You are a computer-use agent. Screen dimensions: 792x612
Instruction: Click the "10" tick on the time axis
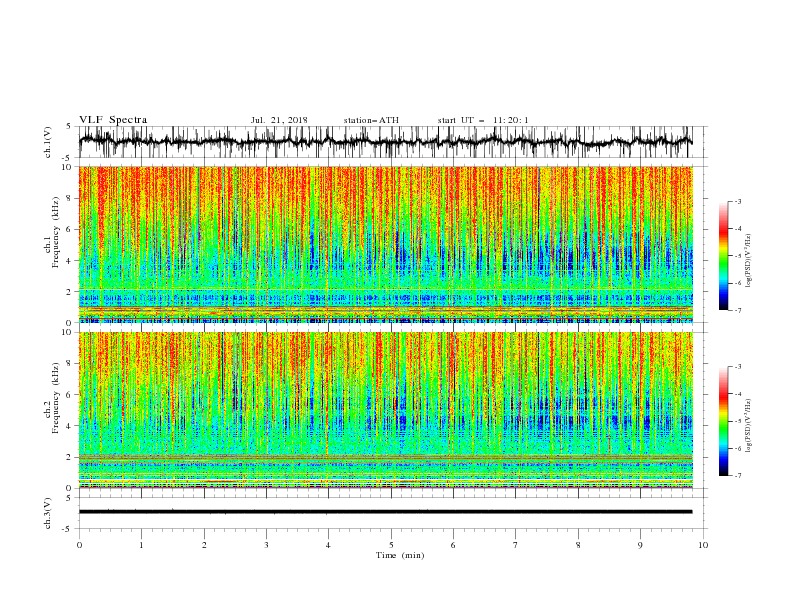(703, 545)
